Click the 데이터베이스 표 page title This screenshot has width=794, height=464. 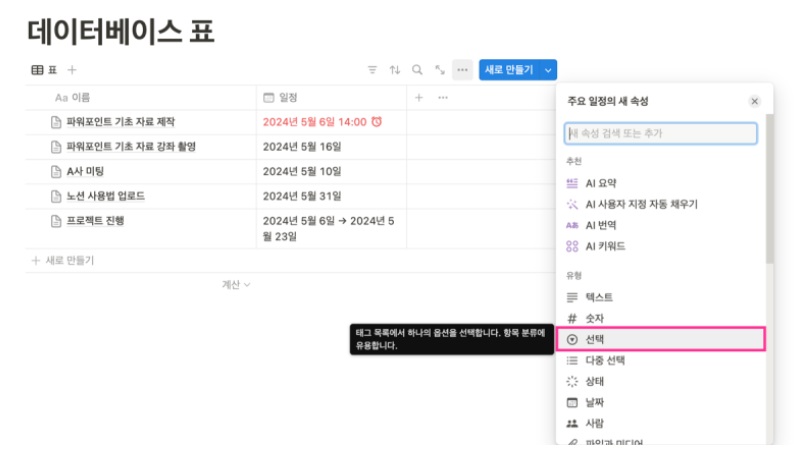pyautogui.click(x=121, y=31)
